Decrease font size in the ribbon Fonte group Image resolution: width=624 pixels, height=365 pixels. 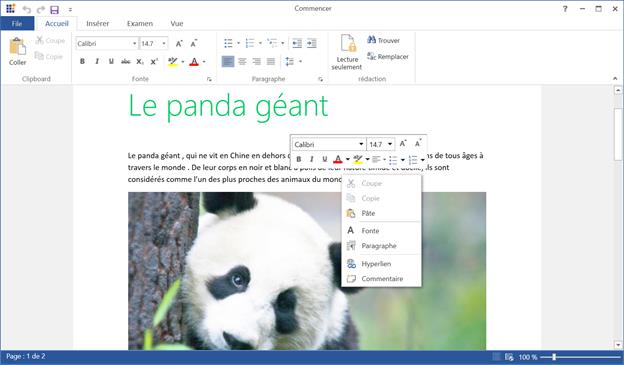coord(193,43)
